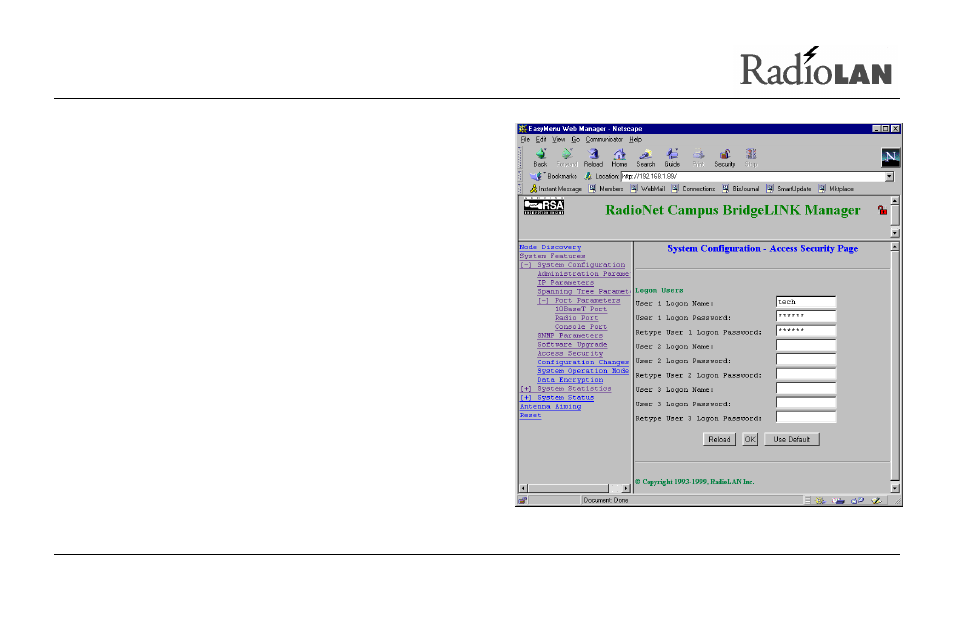
Task: Open the View menu
Action: pyautogui.click(x=559, y=139)
